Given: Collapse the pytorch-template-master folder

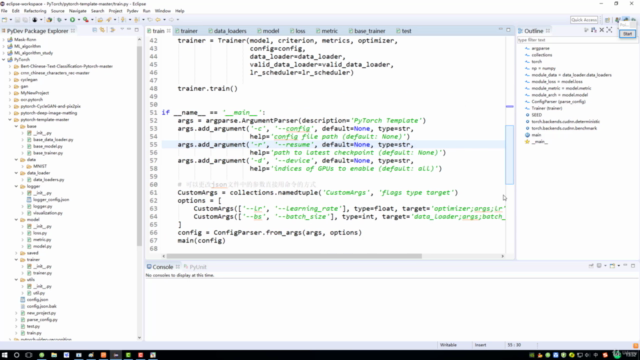Looking at the screenshot, I should click(10, 120).
